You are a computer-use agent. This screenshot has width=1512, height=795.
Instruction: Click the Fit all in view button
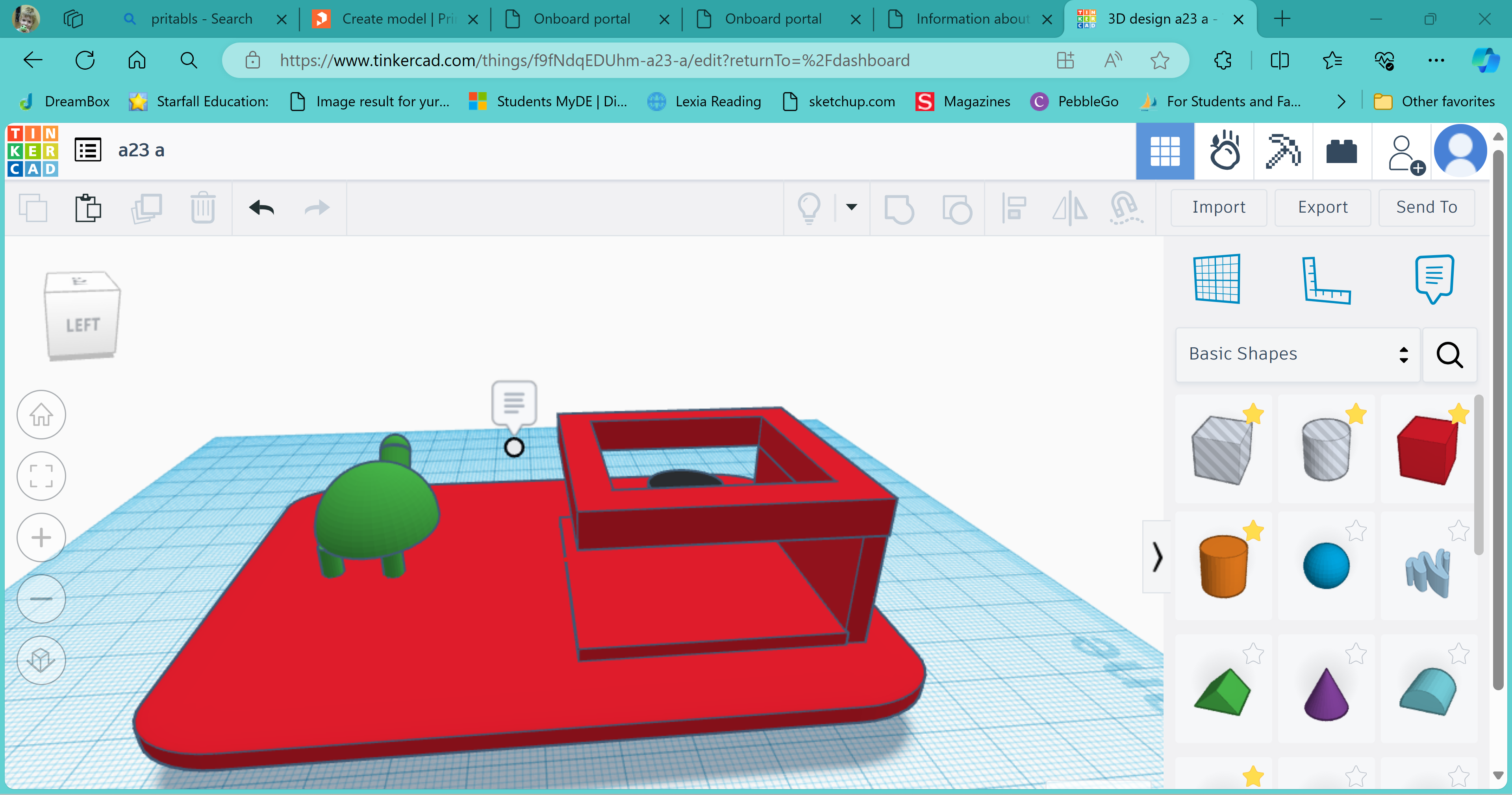41,476
